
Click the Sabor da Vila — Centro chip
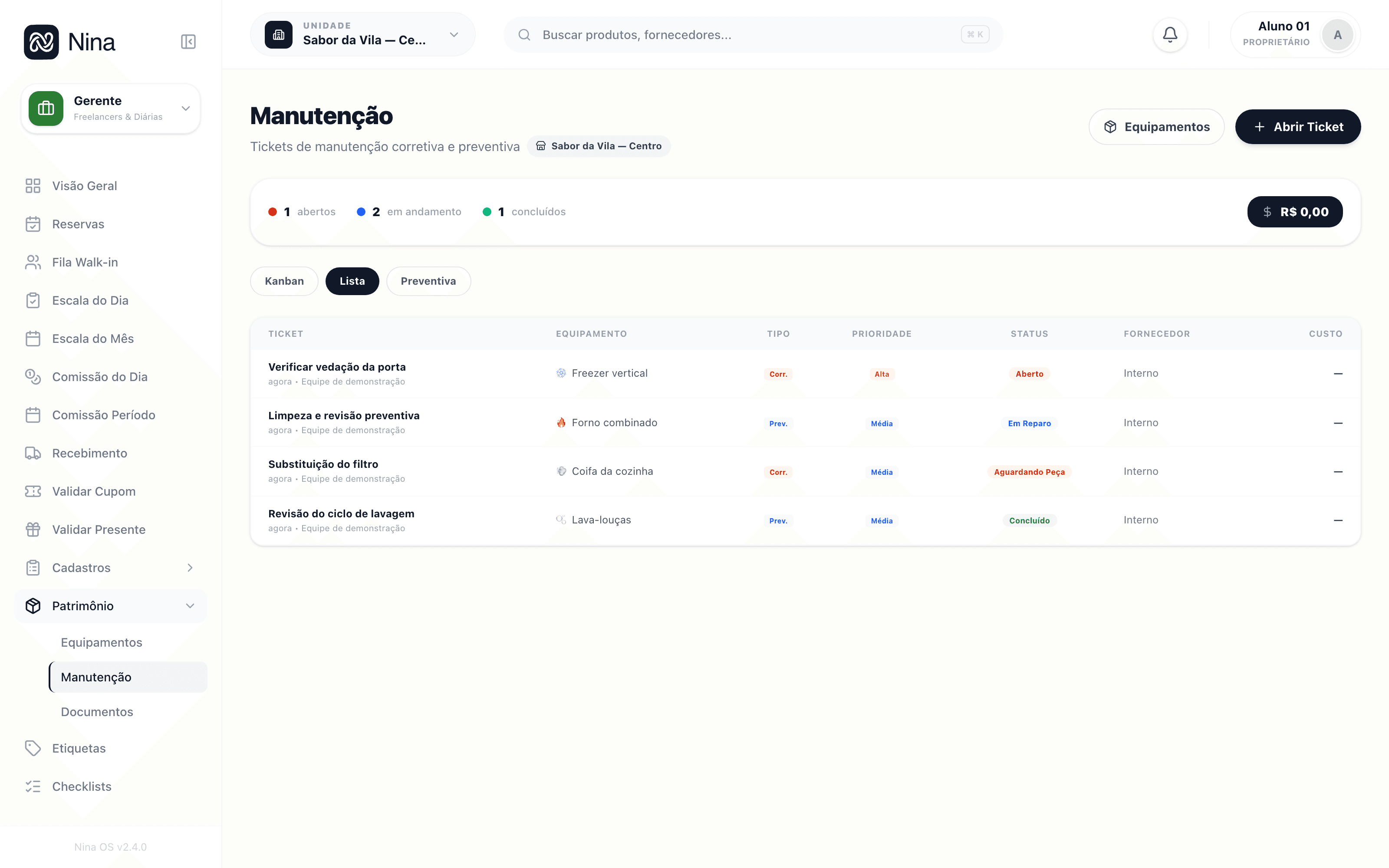pos(599,146)
